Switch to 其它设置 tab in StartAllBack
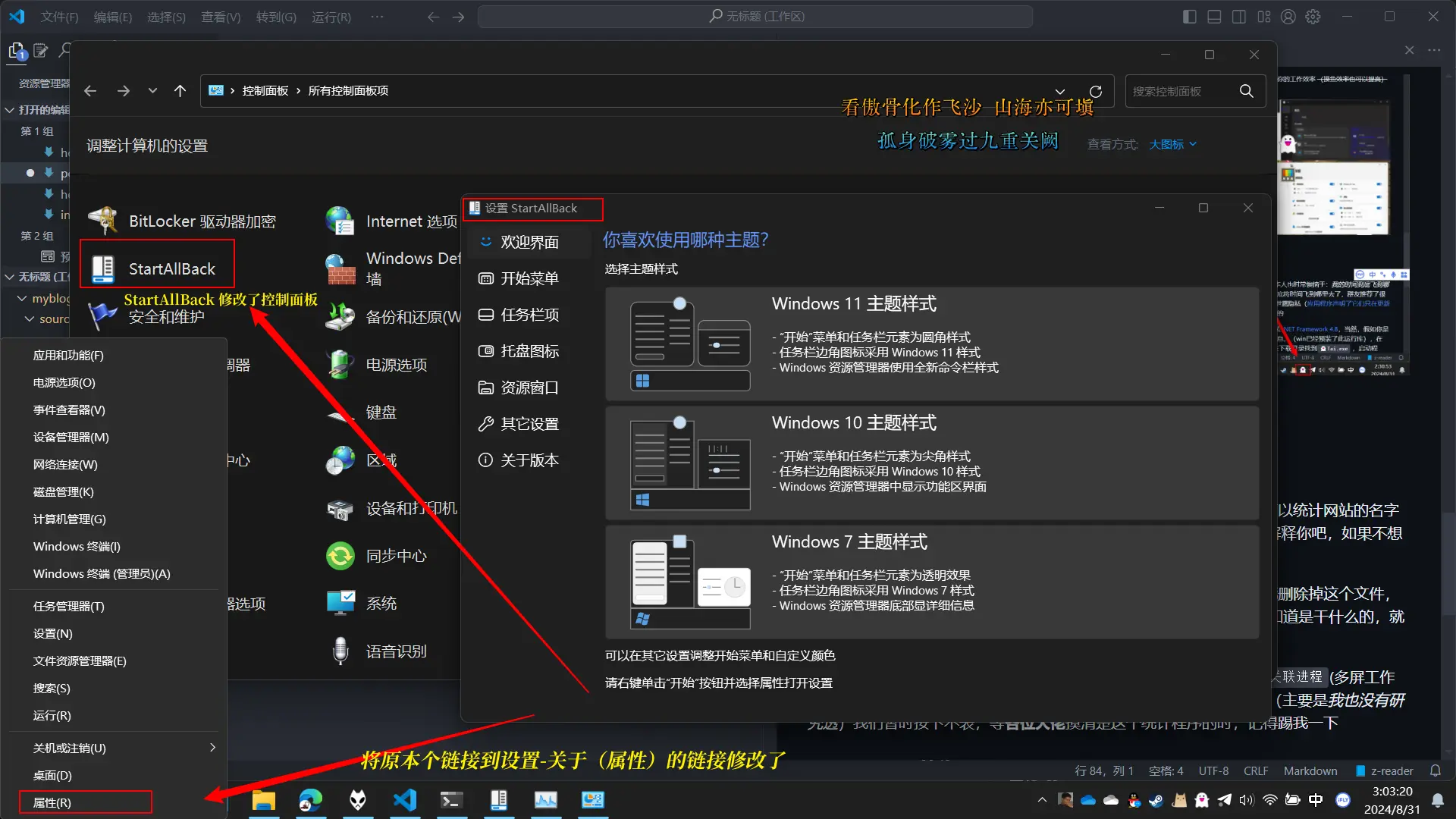Viewport: 1456px width, 819px height. (x=529, y=424)
